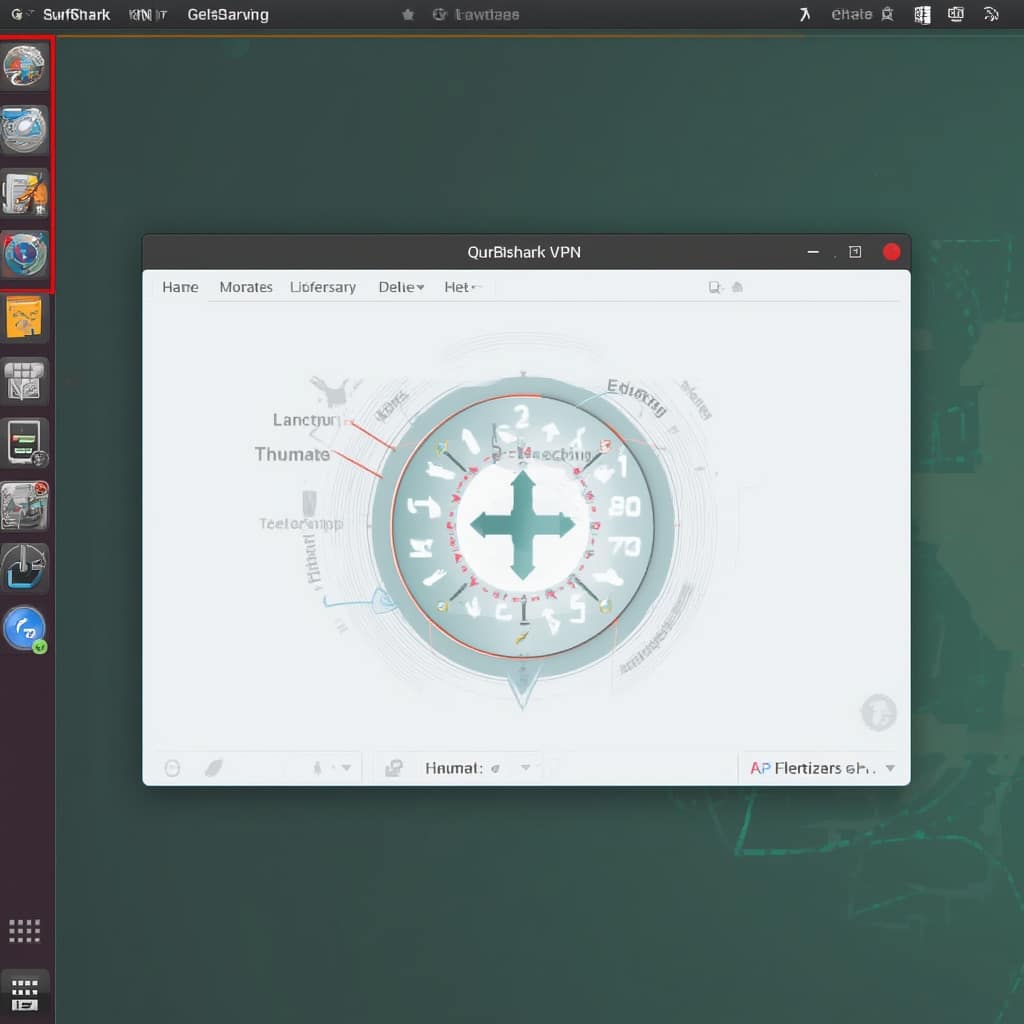The width and height of the screenshot is (1024, 1024).
Task: Open the Hane menu
Action: click(x=180, y=287)
